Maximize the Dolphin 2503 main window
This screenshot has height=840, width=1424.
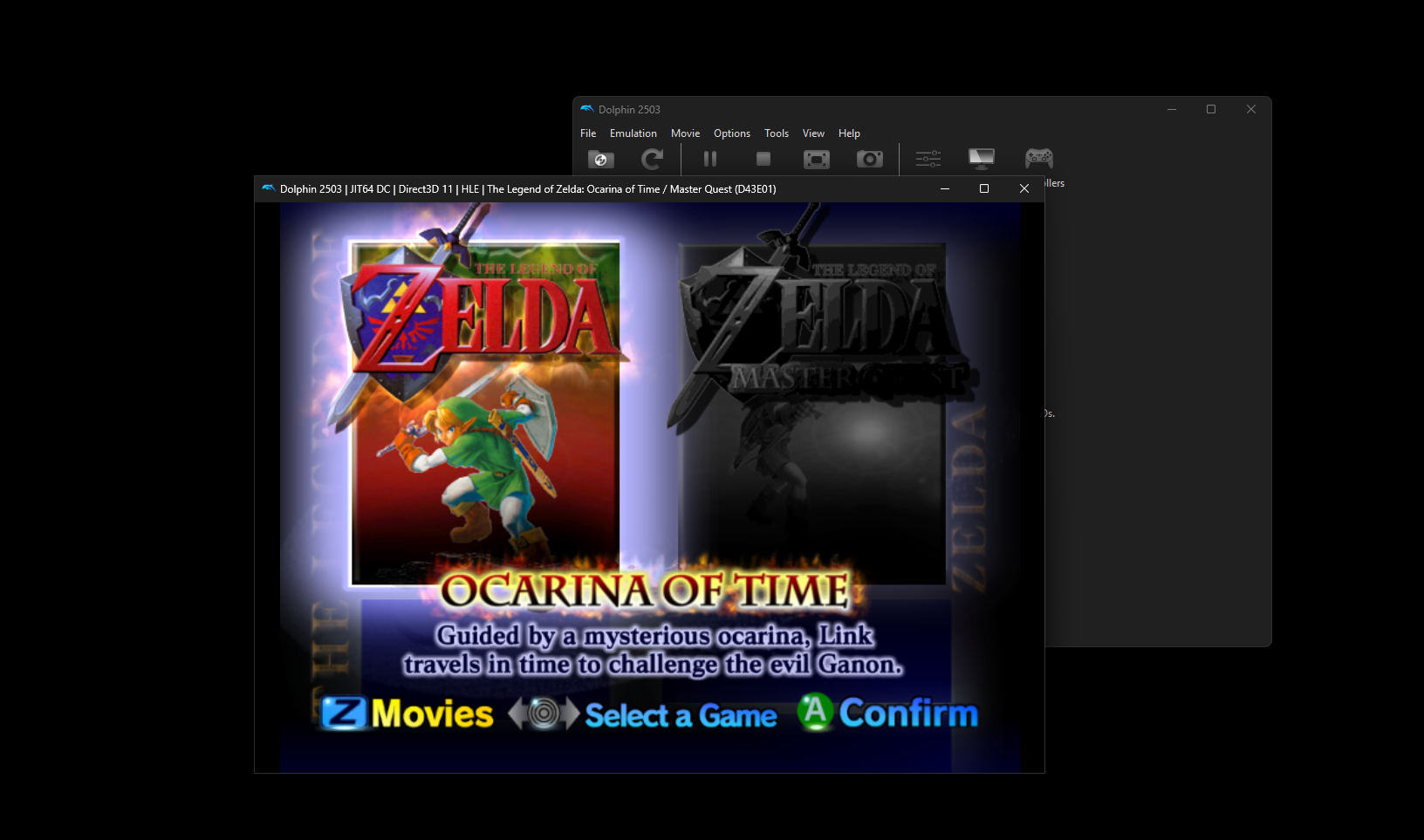pyautogui.click(x=1211, y=109)
